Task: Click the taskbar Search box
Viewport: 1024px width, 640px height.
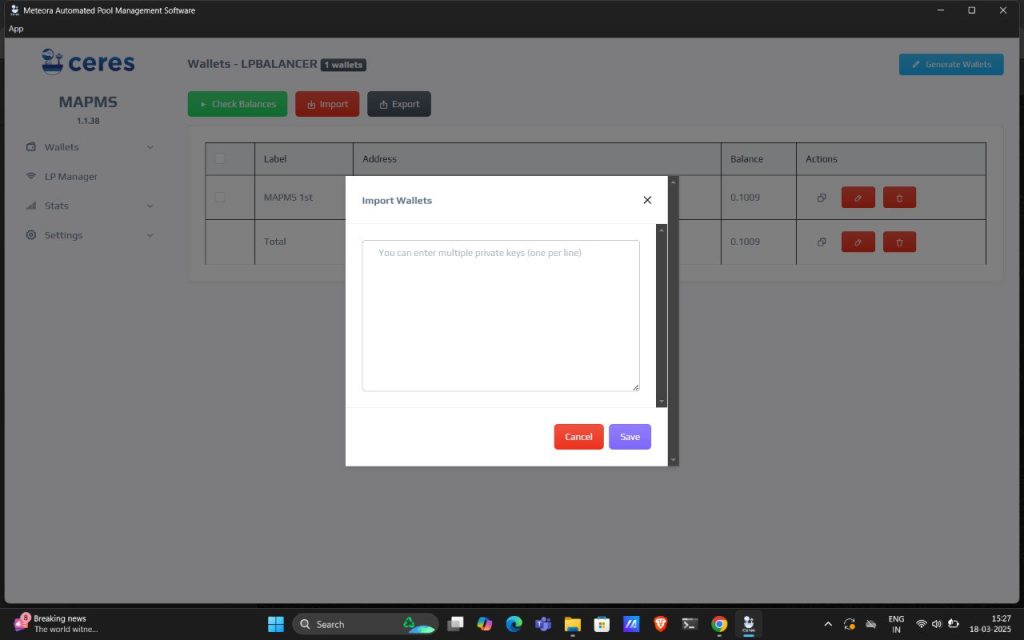Action: (365, 624)
